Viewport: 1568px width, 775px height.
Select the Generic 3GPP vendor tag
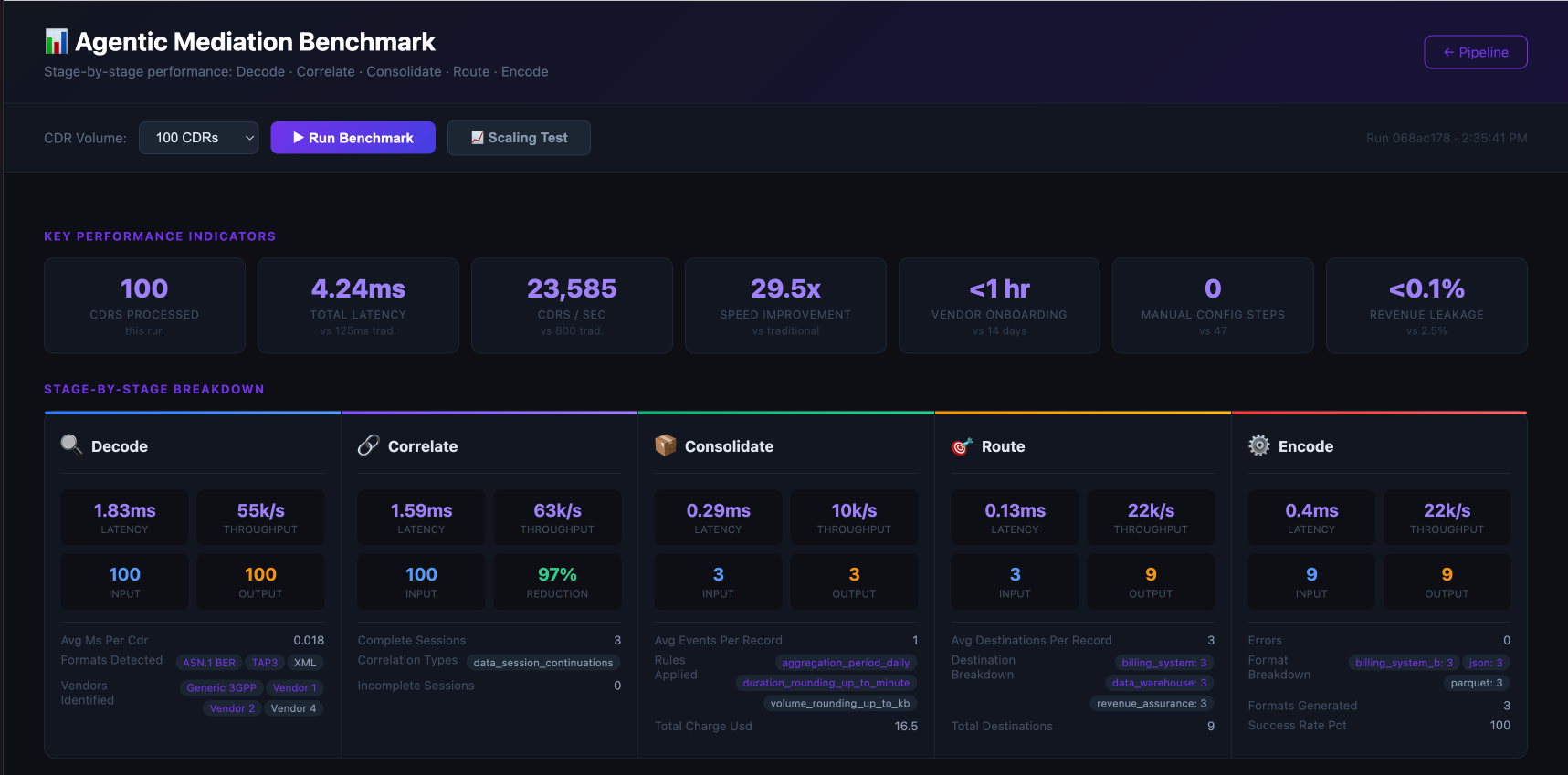[x=221, y=688]
